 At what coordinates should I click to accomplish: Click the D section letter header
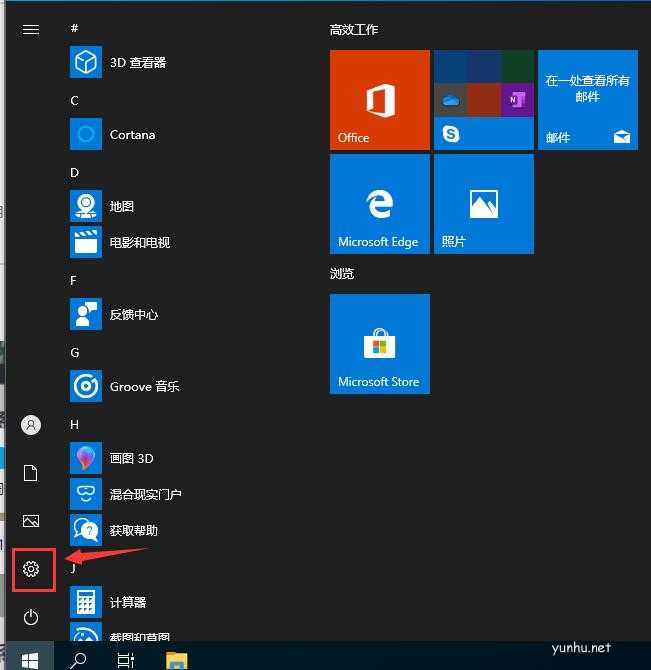click(74, 173)
